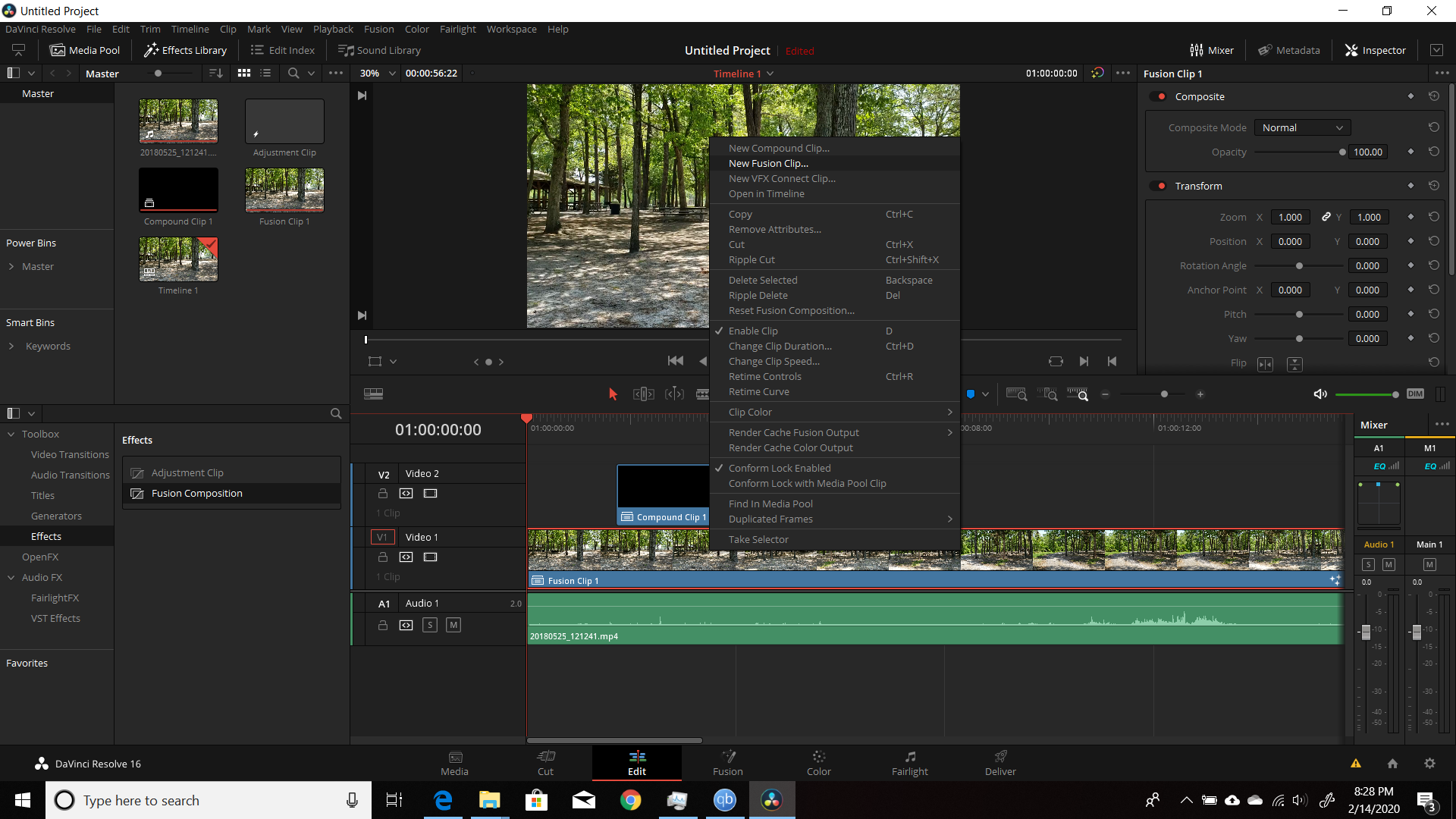Click the Custom Zoom icon

(x=1078, y=394)
